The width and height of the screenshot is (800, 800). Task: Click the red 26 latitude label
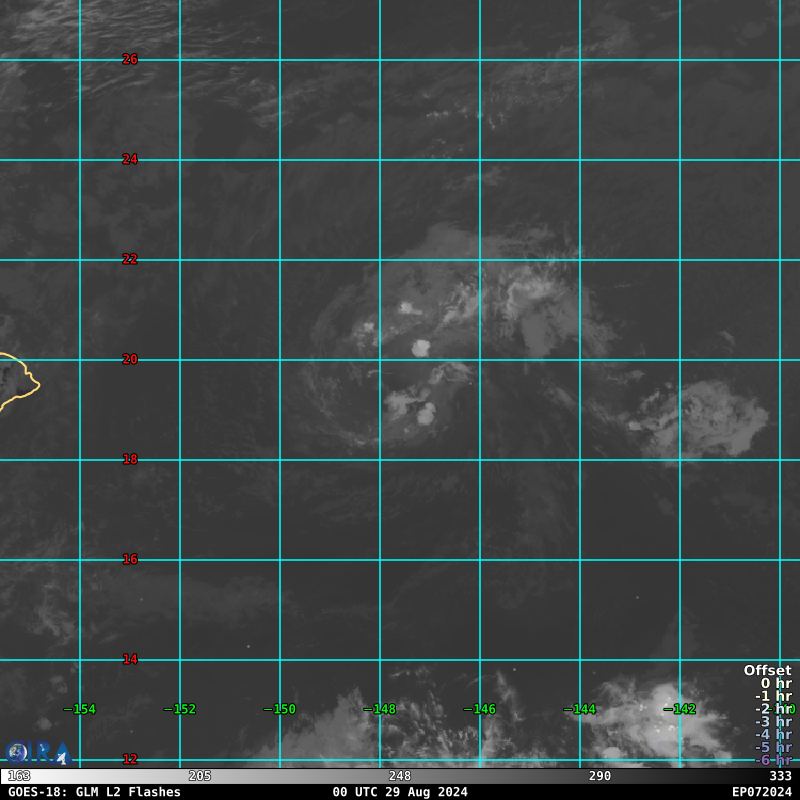[x=130, y=59]
